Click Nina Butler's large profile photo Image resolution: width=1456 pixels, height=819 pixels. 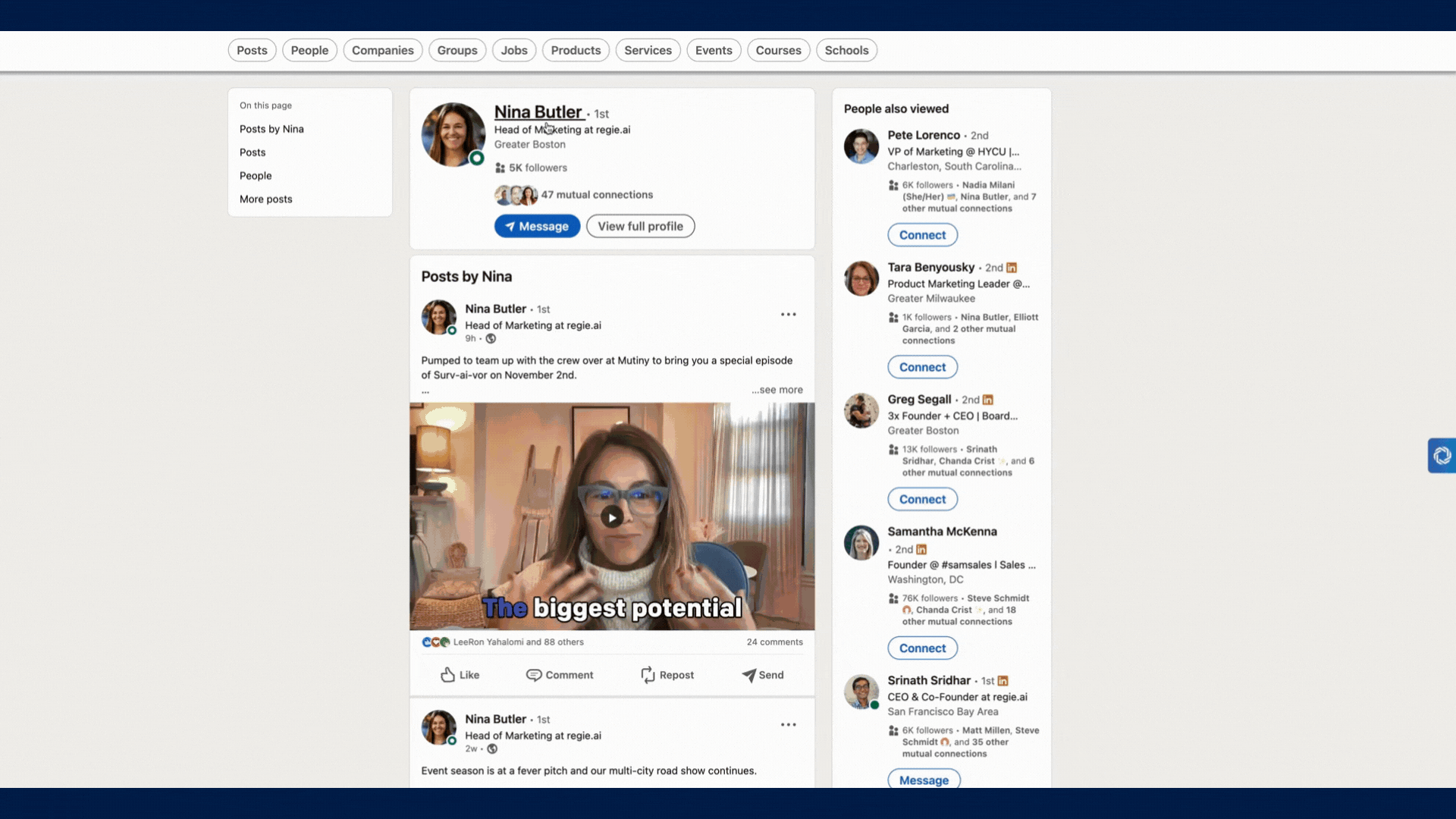coord(453,135)
